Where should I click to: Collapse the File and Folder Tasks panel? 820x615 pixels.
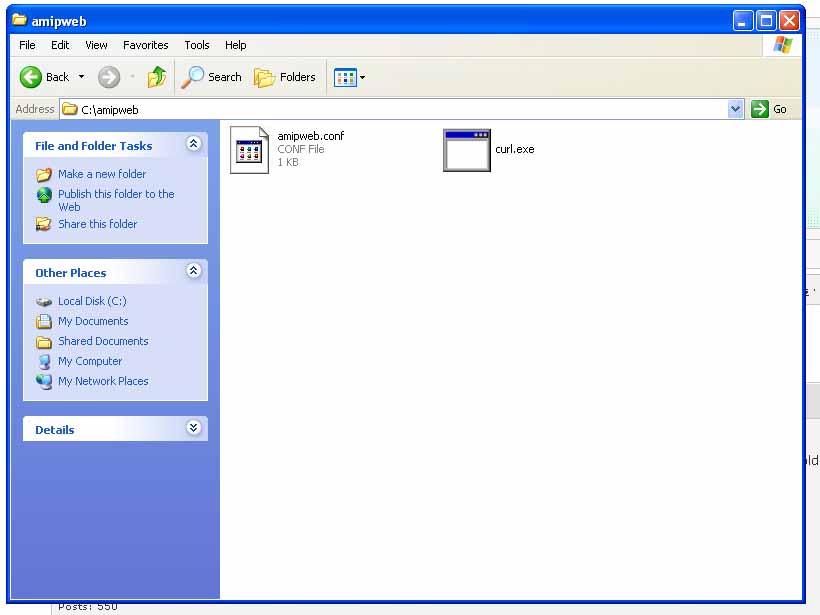click(x=194, y=145)
